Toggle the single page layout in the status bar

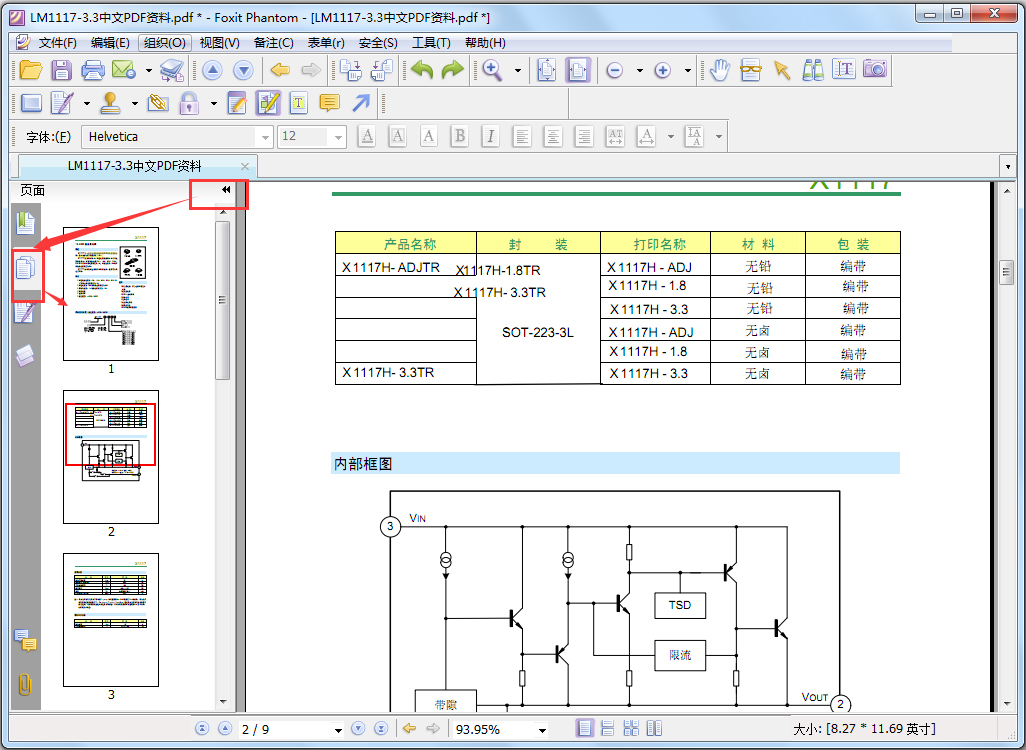[585, 729]
